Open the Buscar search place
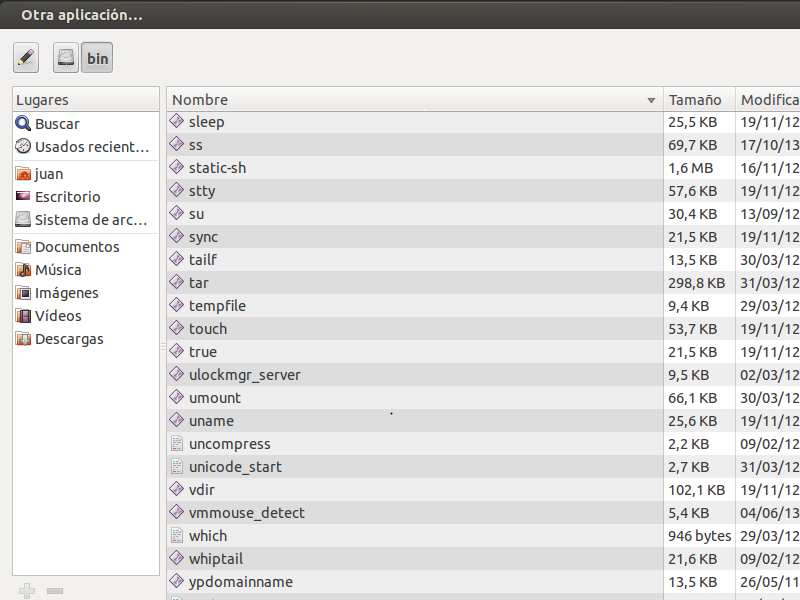The height and width of the screenshot is (600, 800). click(57, 124)
